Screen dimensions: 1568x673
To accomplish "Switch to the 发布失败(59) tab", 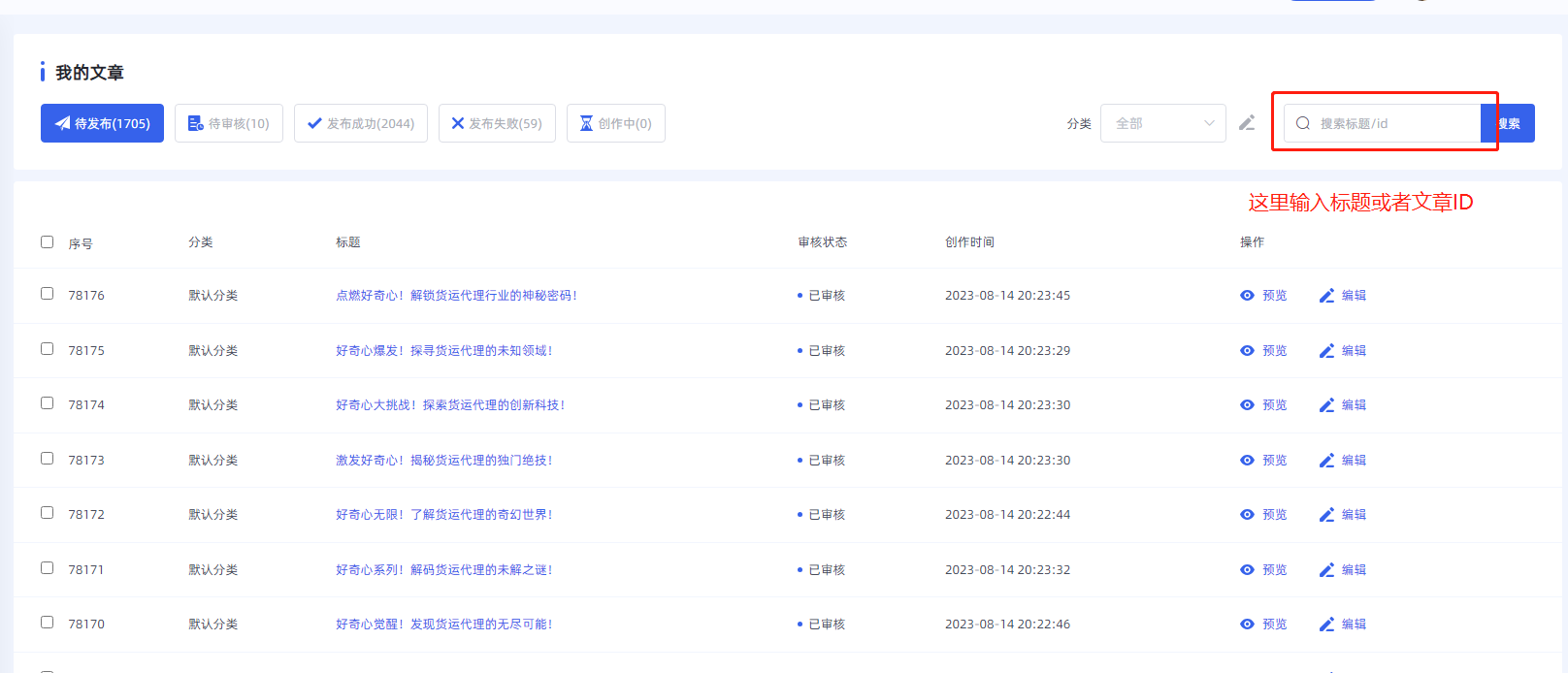I will pyautogui.click(x=497, y=123).
